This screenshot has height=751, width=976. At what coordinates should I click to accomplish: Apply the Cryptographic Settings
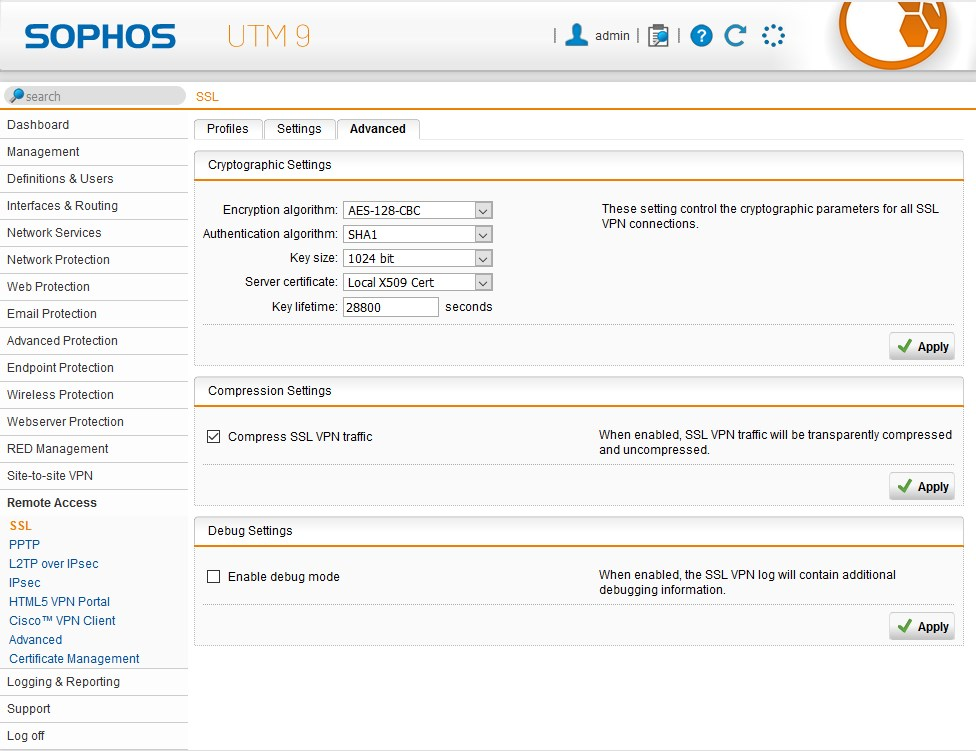coord(922,347)
